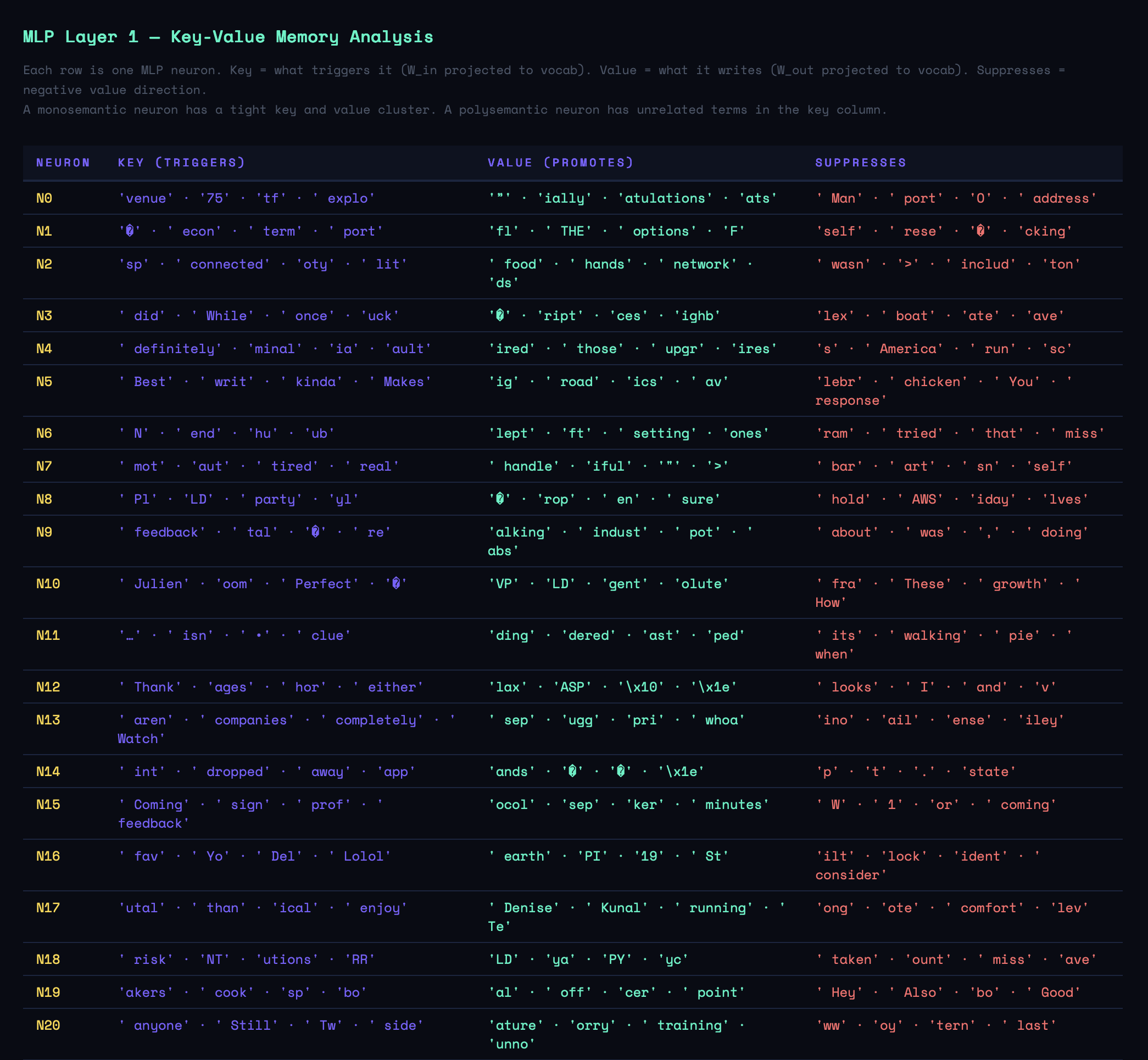Click the NEURON column header
Viewport: 1148px width, 1060px height.
point(63,163)
